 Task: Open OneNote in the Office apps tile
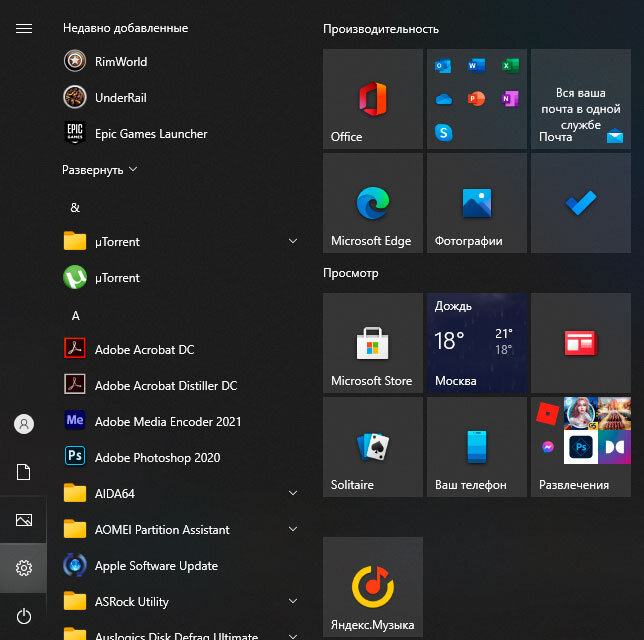tap(510, 99)
